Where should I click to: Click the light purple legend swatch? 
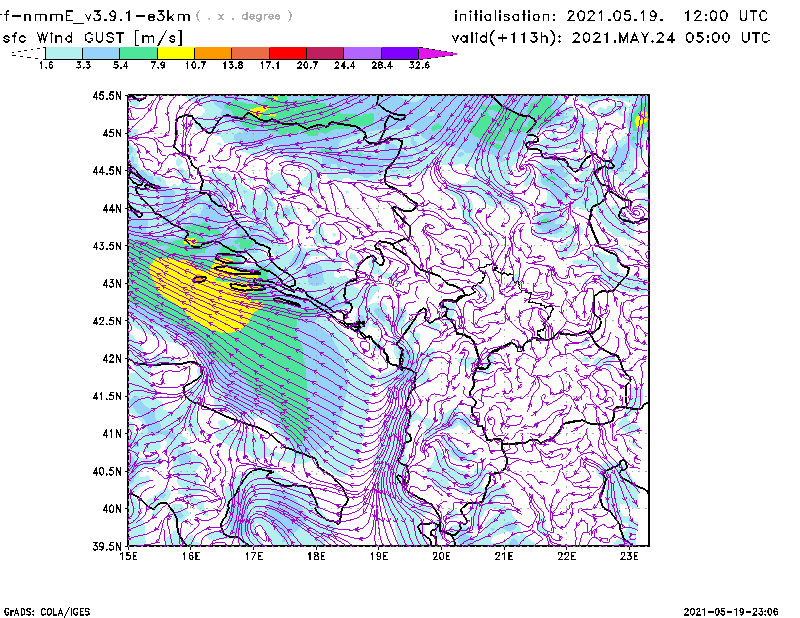pos(362,53)
